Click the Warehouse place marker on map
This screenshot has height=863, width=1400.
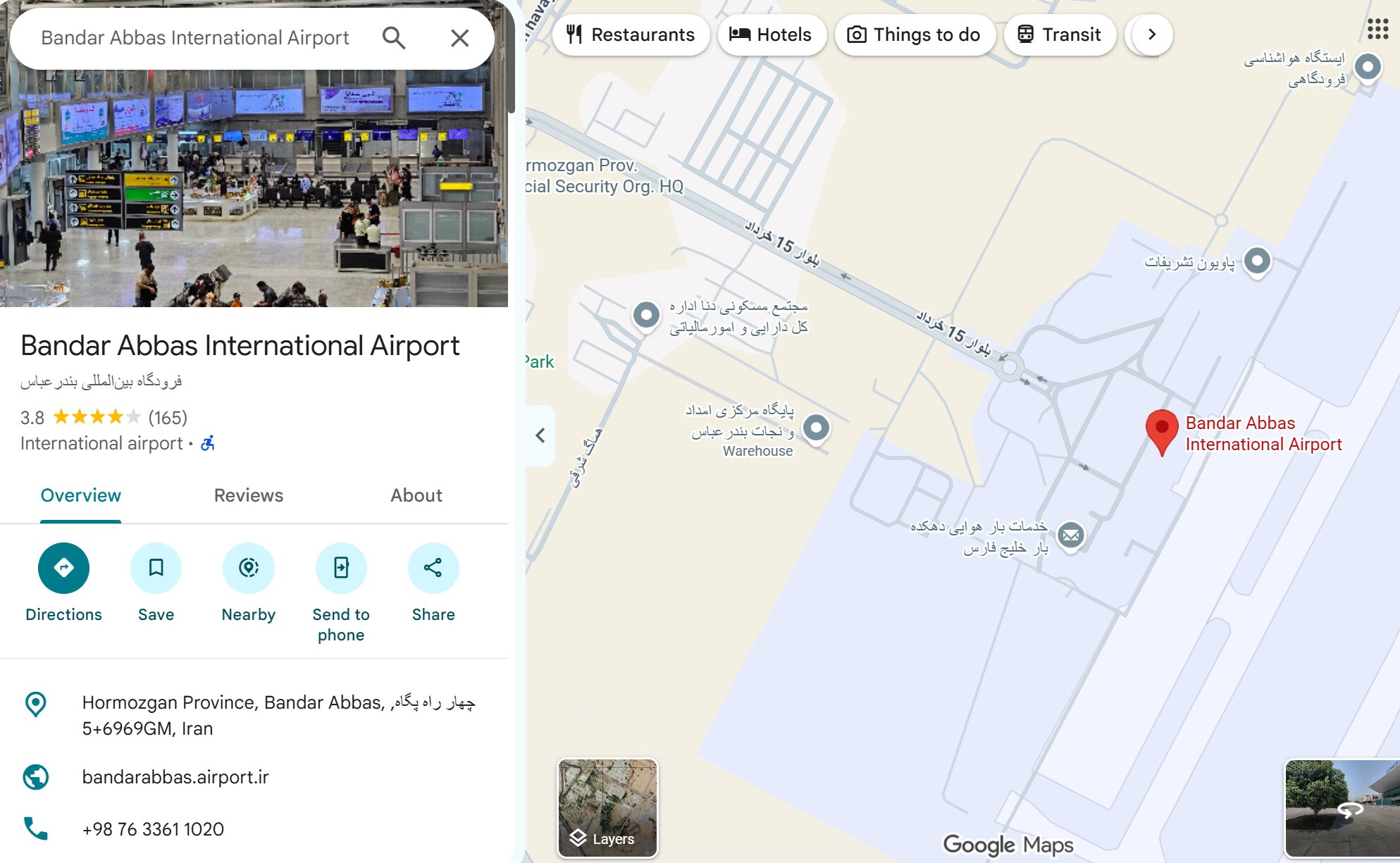816,428
